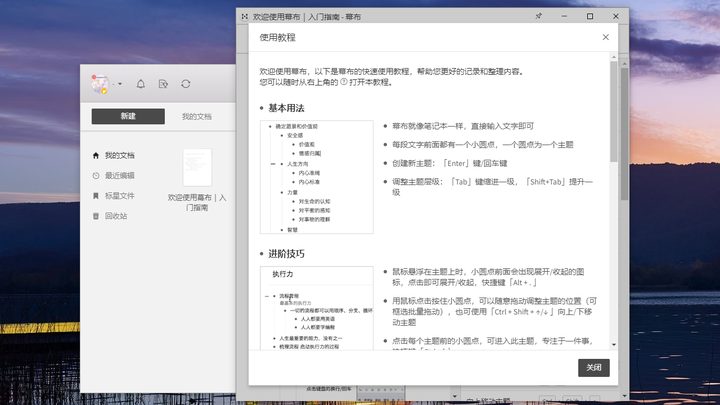Open 最近编辑 in the sidebar

119,175
